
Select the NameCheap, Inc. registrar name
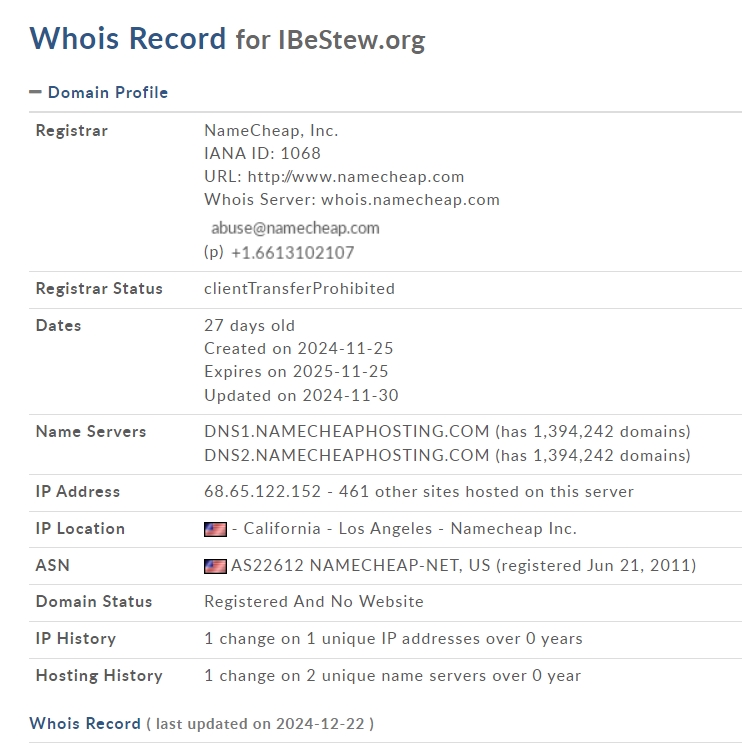(x=271, y=131)
